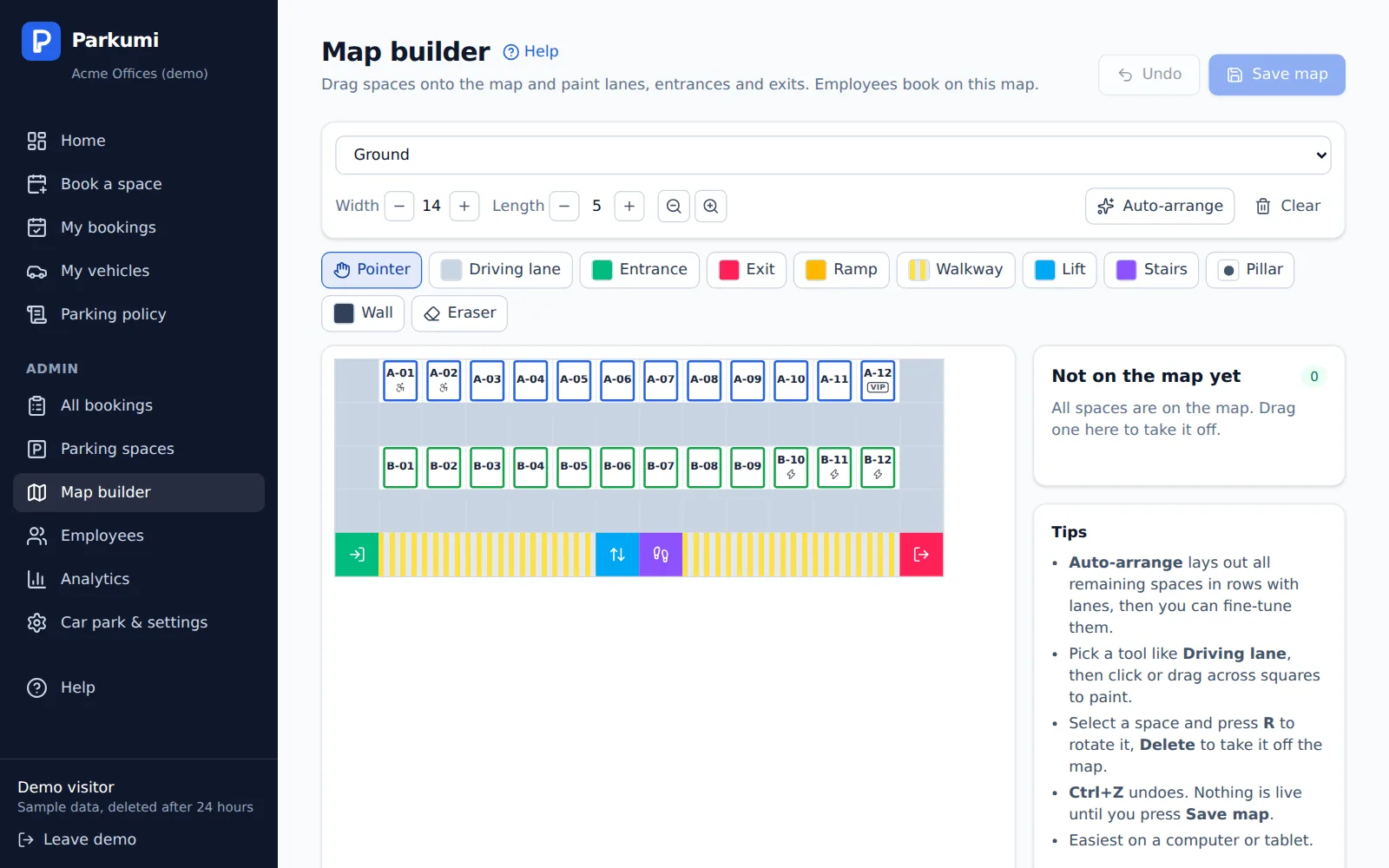Choose the Driving lane paint tool
The height and width of the screenshot is (868, 1389).
pos(501,270)
